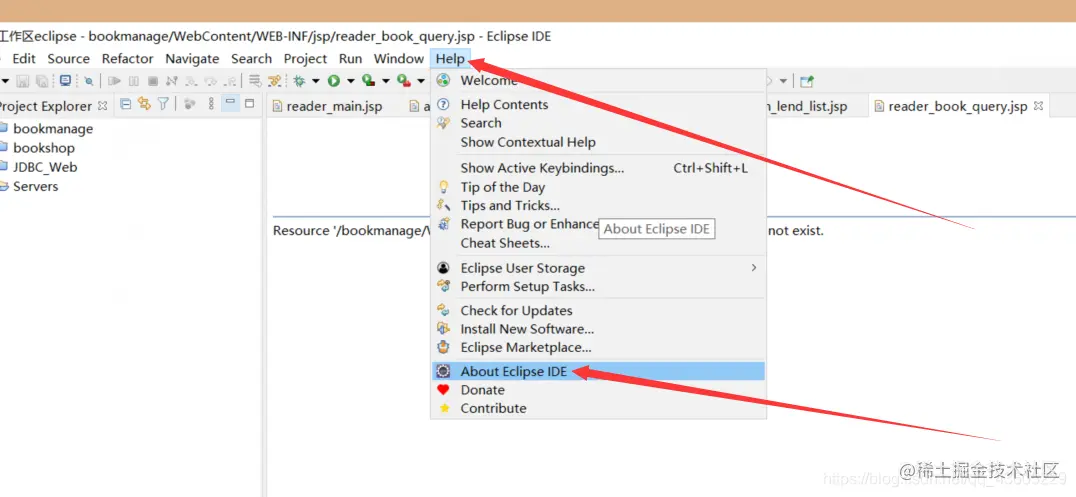Click the green Run icon

pos(334,81)
